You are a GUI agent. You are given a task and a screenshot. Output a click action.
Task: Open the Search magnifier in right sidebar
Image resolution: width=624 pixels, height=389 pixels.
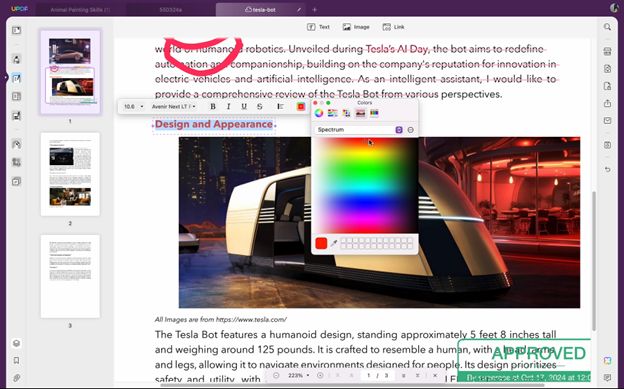607,27
